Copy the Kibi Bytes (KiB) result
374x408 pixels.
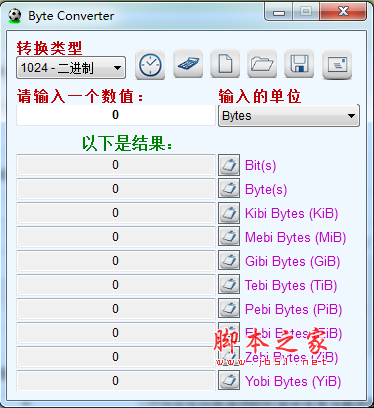click(229, 213)
